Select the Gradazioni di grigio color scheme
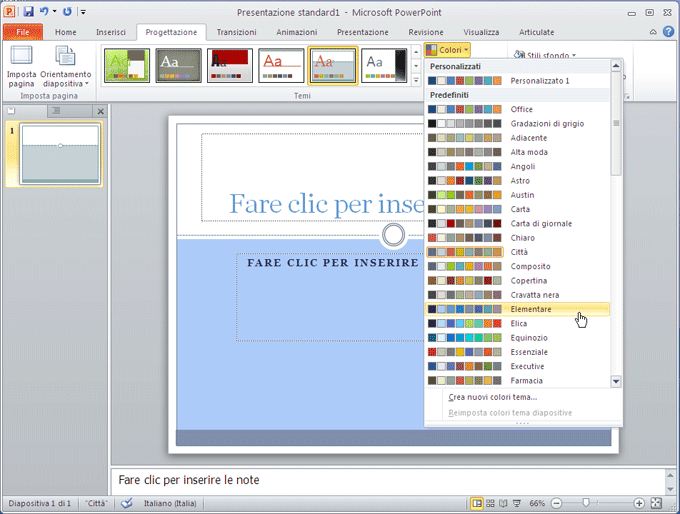This screenshot has height=514, width=680. pos(517,124)
